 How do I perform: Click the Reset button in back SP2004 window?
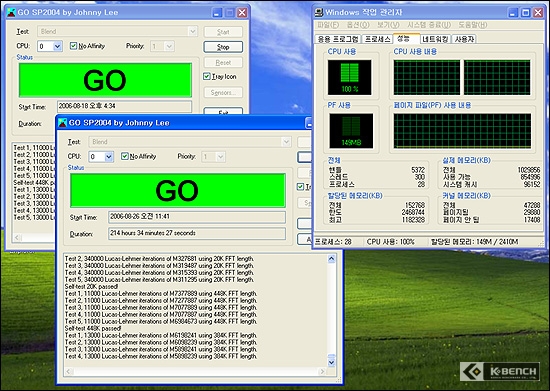coord(223,62)
